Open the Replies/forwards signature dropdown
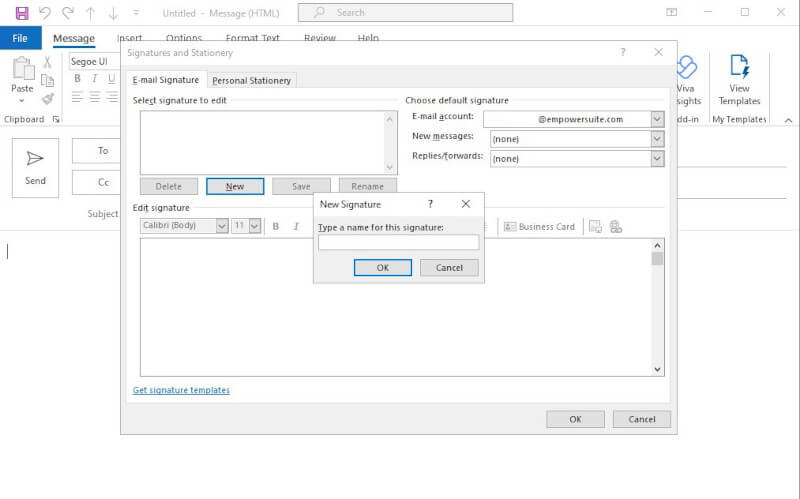 tap(656, 158)
